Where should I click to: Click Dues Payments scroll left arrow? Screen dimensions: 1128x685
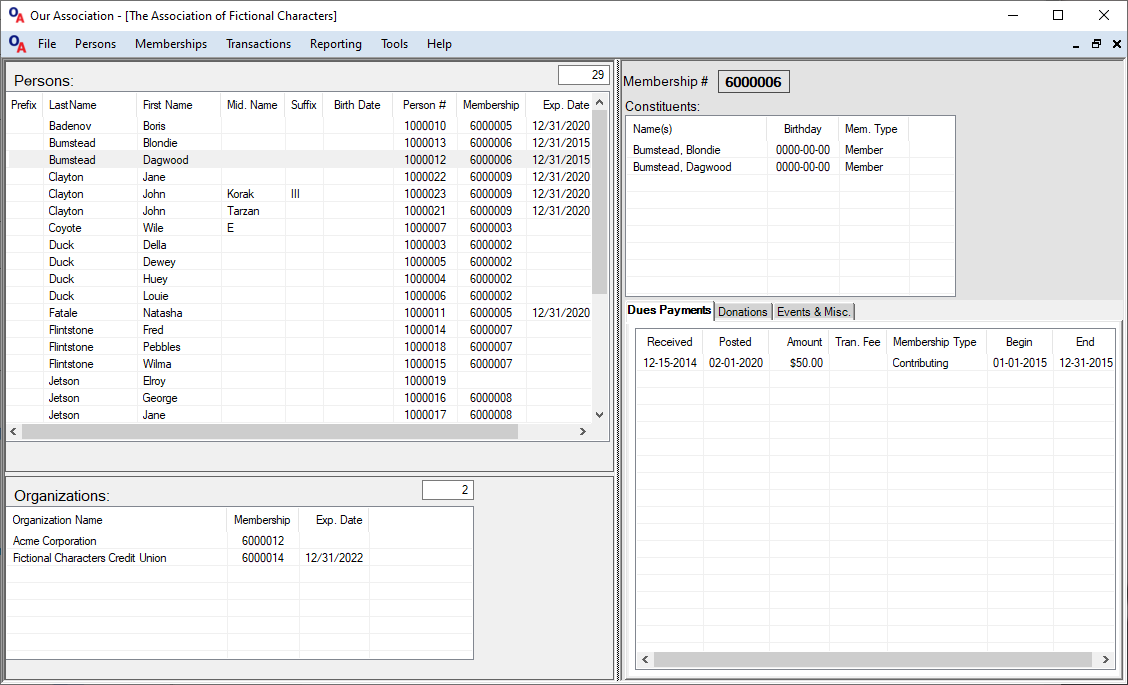tap(645, 659)
